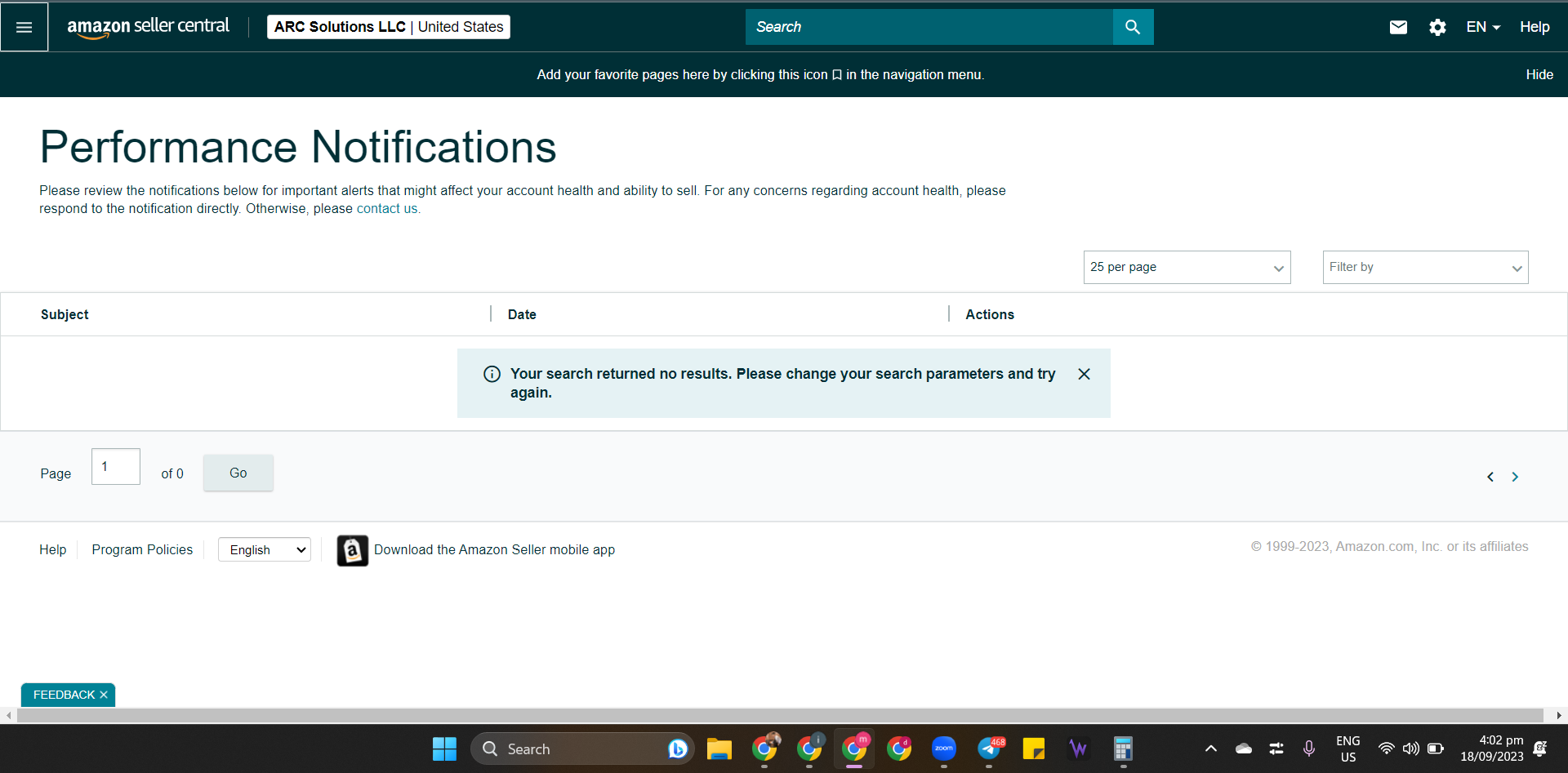Open Telegram from the taskbar
1568x773 pixels.
(989, 749)
